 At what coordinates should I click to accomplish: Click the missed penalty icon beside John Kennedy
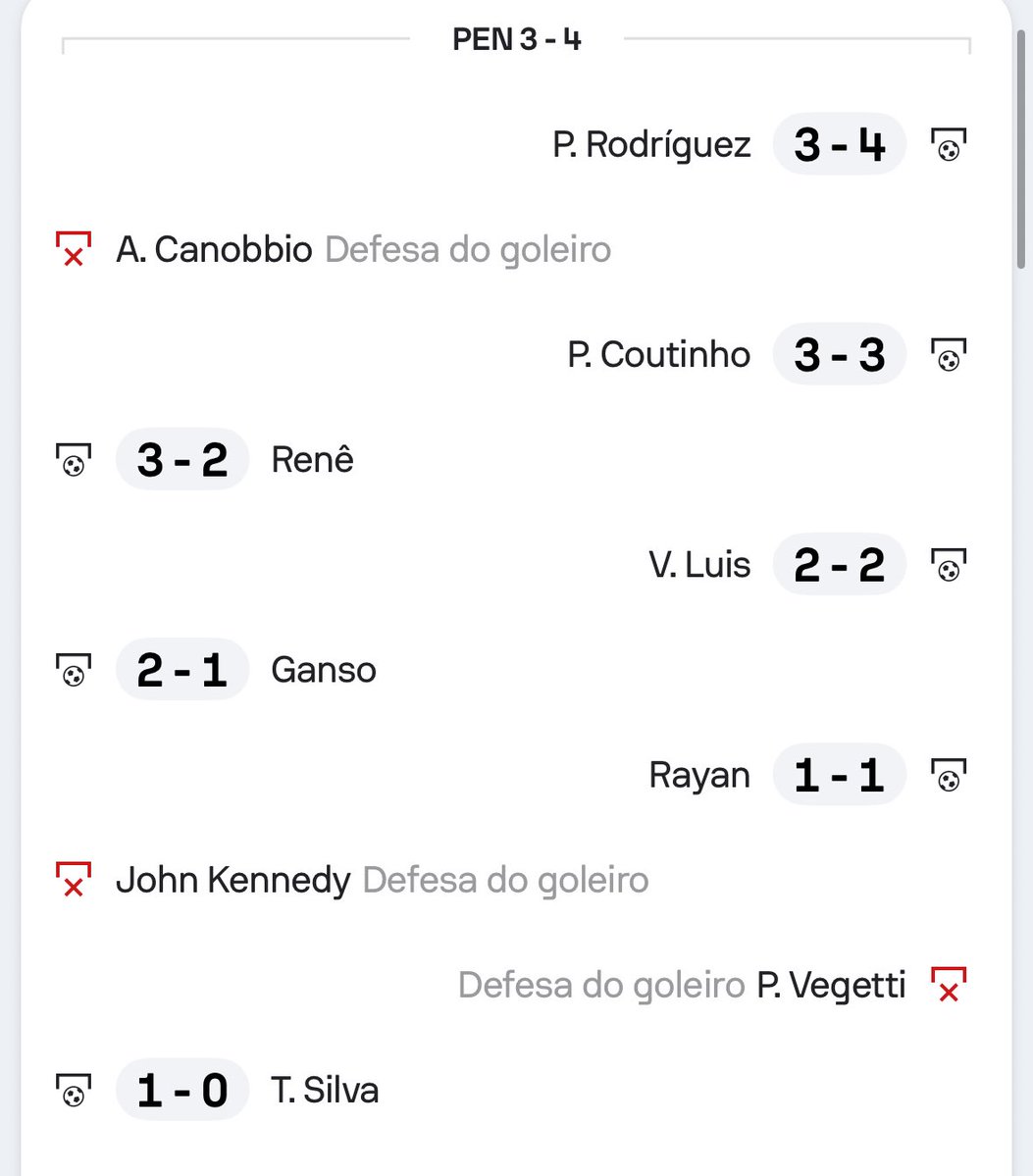click(x=74, y=880)
